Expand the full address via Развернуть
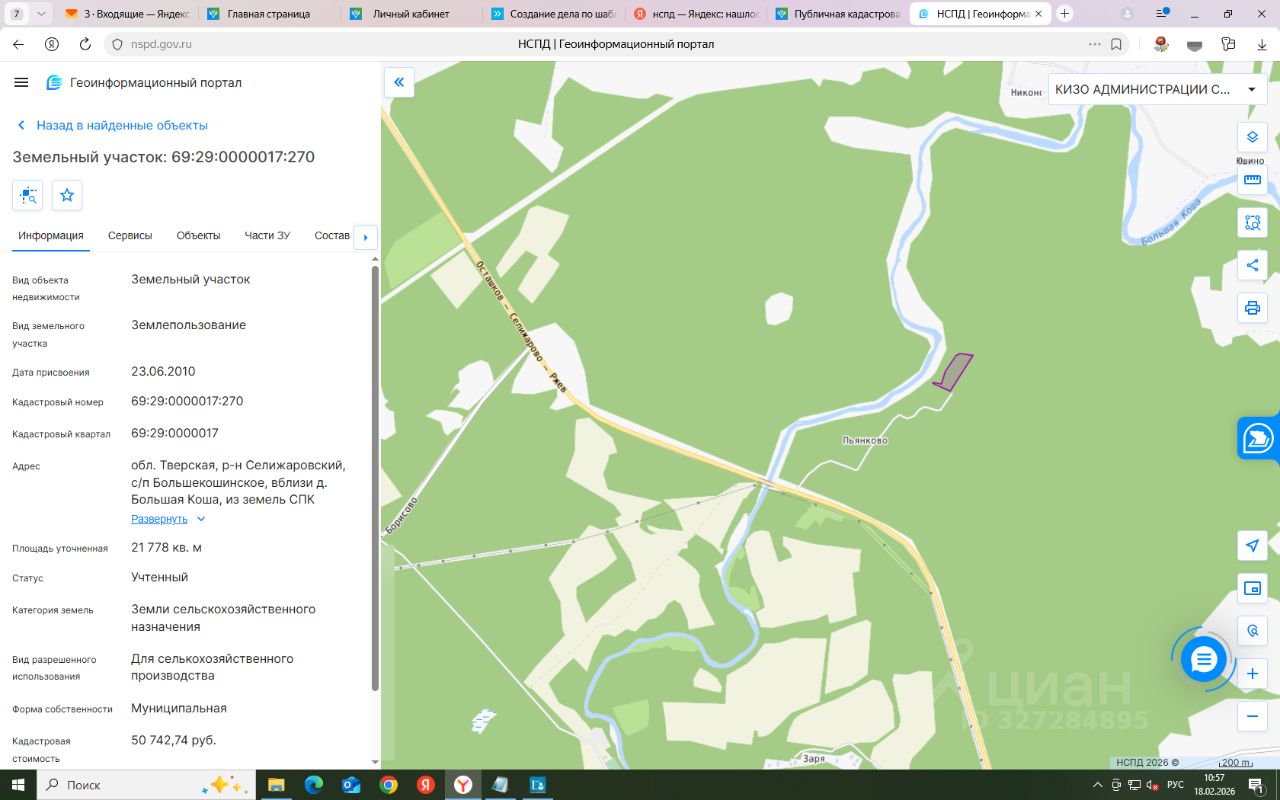This screenshot has width=1280, height=800. click(168, 519)
